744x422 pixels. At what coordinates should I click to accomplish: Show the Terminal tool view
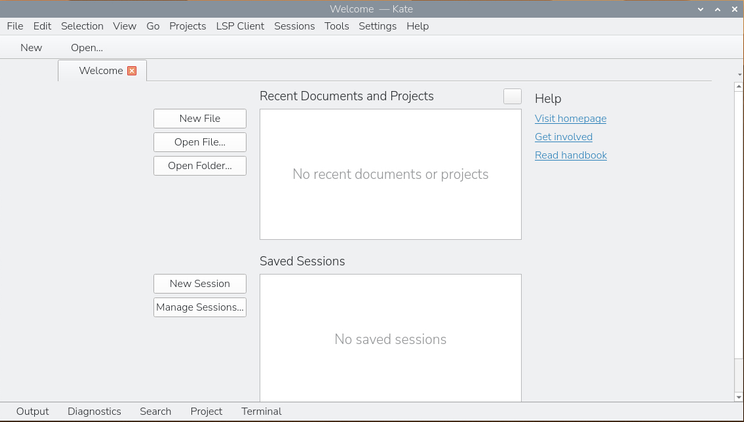(x=261, y=412)
